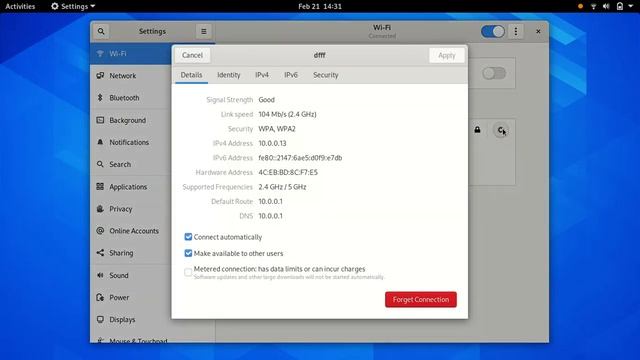Click the top bar volume icon
The image size is (640, 360).
(606, 6)
